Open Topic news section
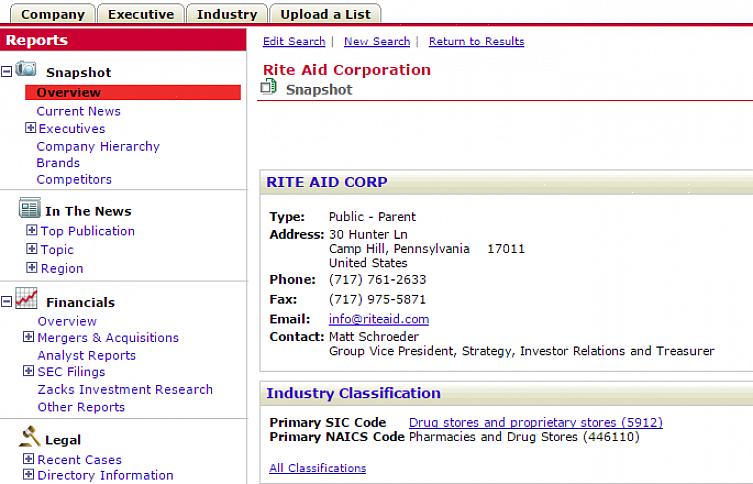Image resolution: width=753 pixels, height=484 pixels. point(57,250)
